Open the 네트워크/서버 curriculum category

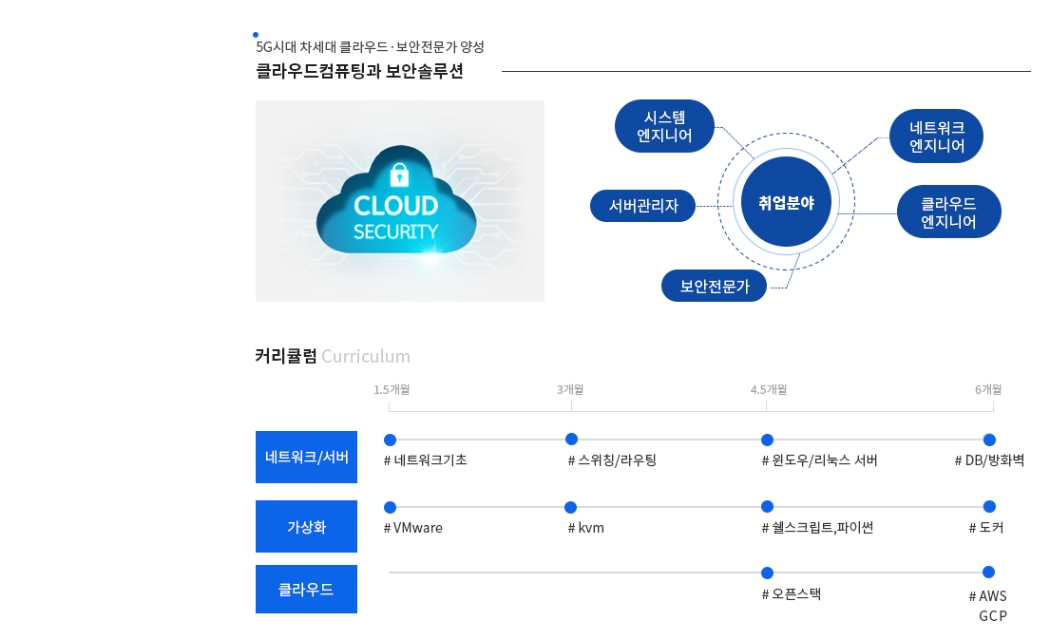click(306, 457)
